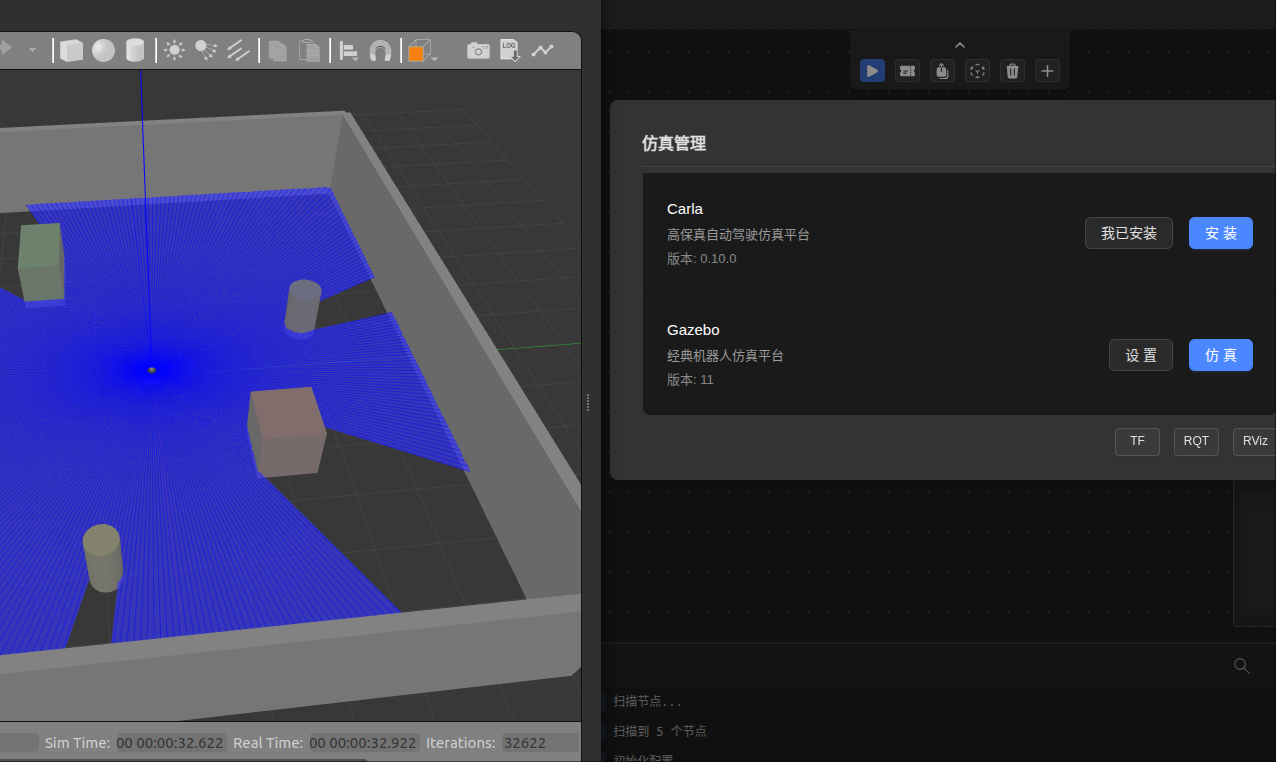This screenshot has height=762, width=1276.
Task: Collapse the toolbar with up chevron
Action: (960, 45)
